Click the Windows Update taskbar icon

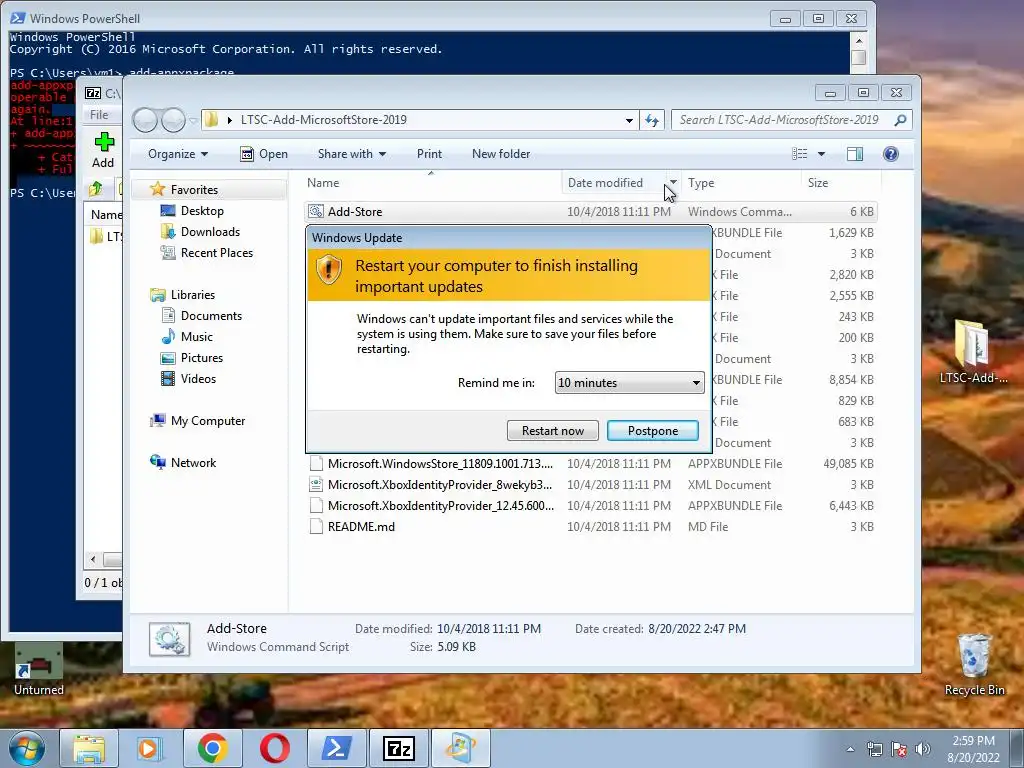coord(460,748)
